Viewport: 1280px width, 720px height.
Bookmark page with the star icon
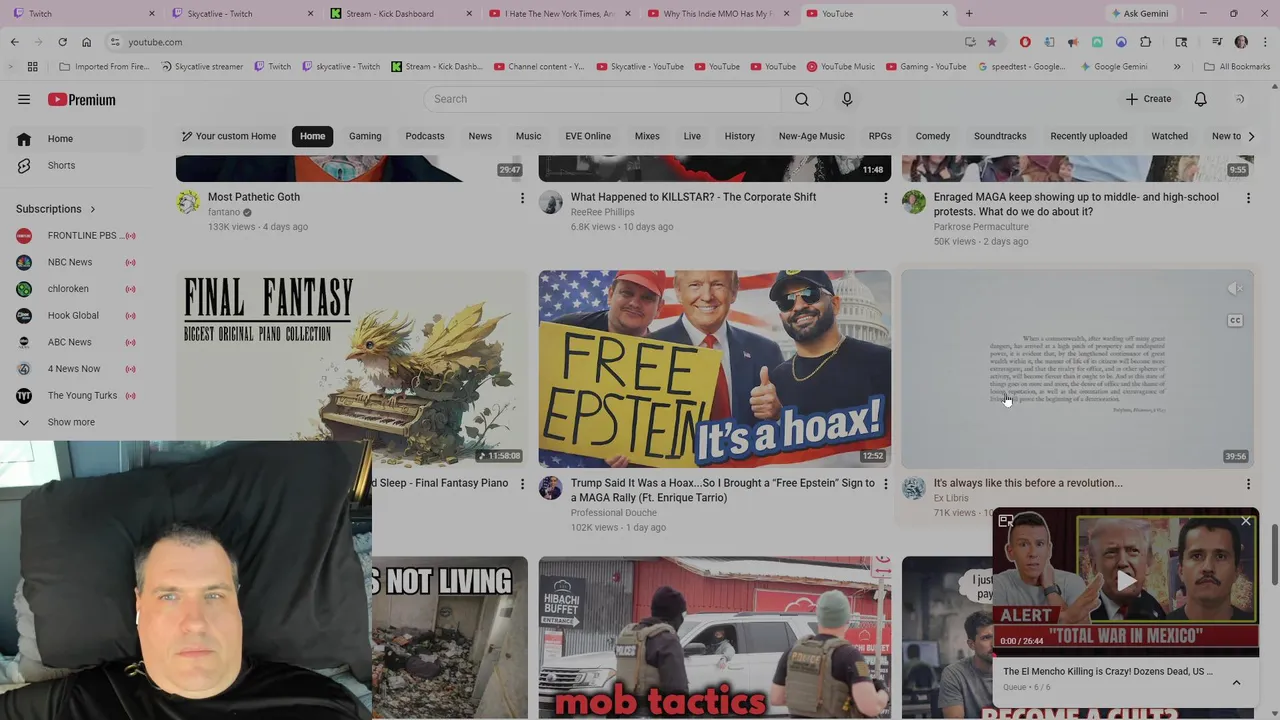click(x=992, y=42)
